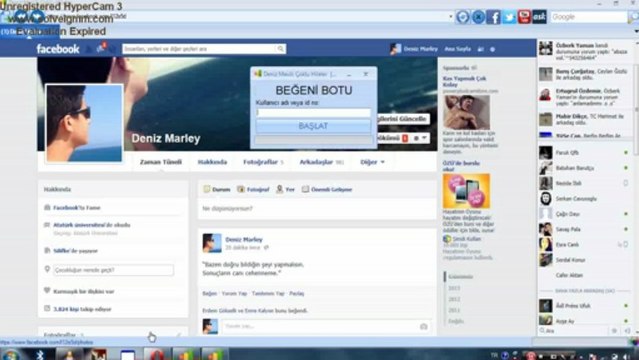639x360 pixels.
Task: Click the privacy shortcuts icon next to Ana Sayfa
Action: pos(481,49)
